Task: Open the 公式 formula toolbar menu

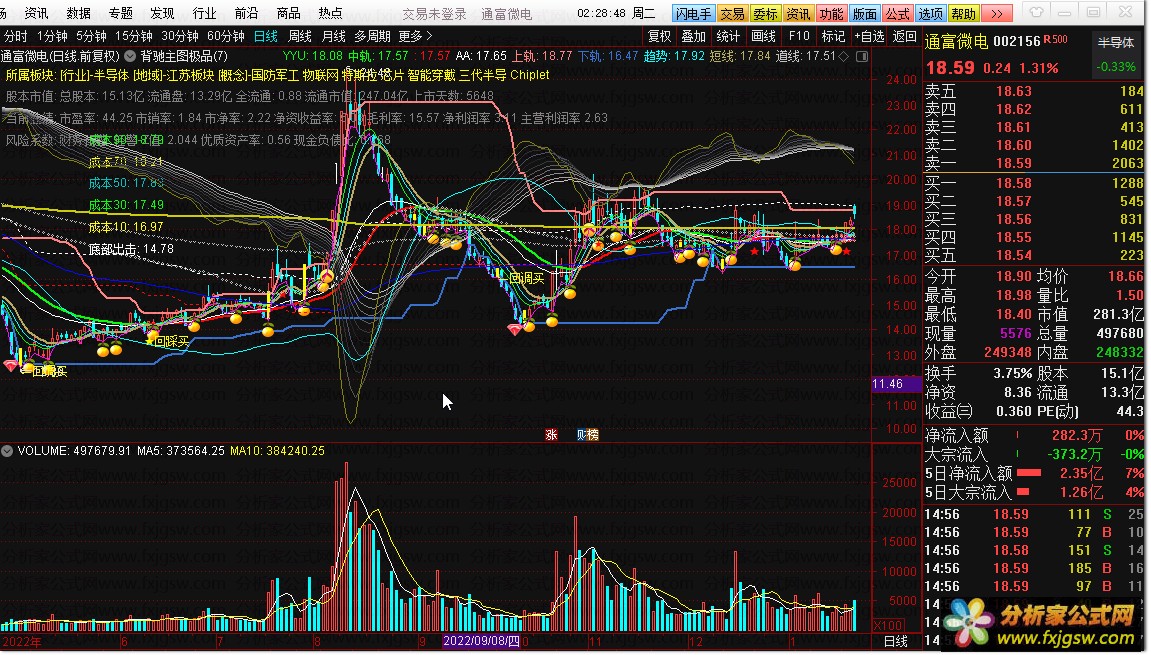Action: 897,14
